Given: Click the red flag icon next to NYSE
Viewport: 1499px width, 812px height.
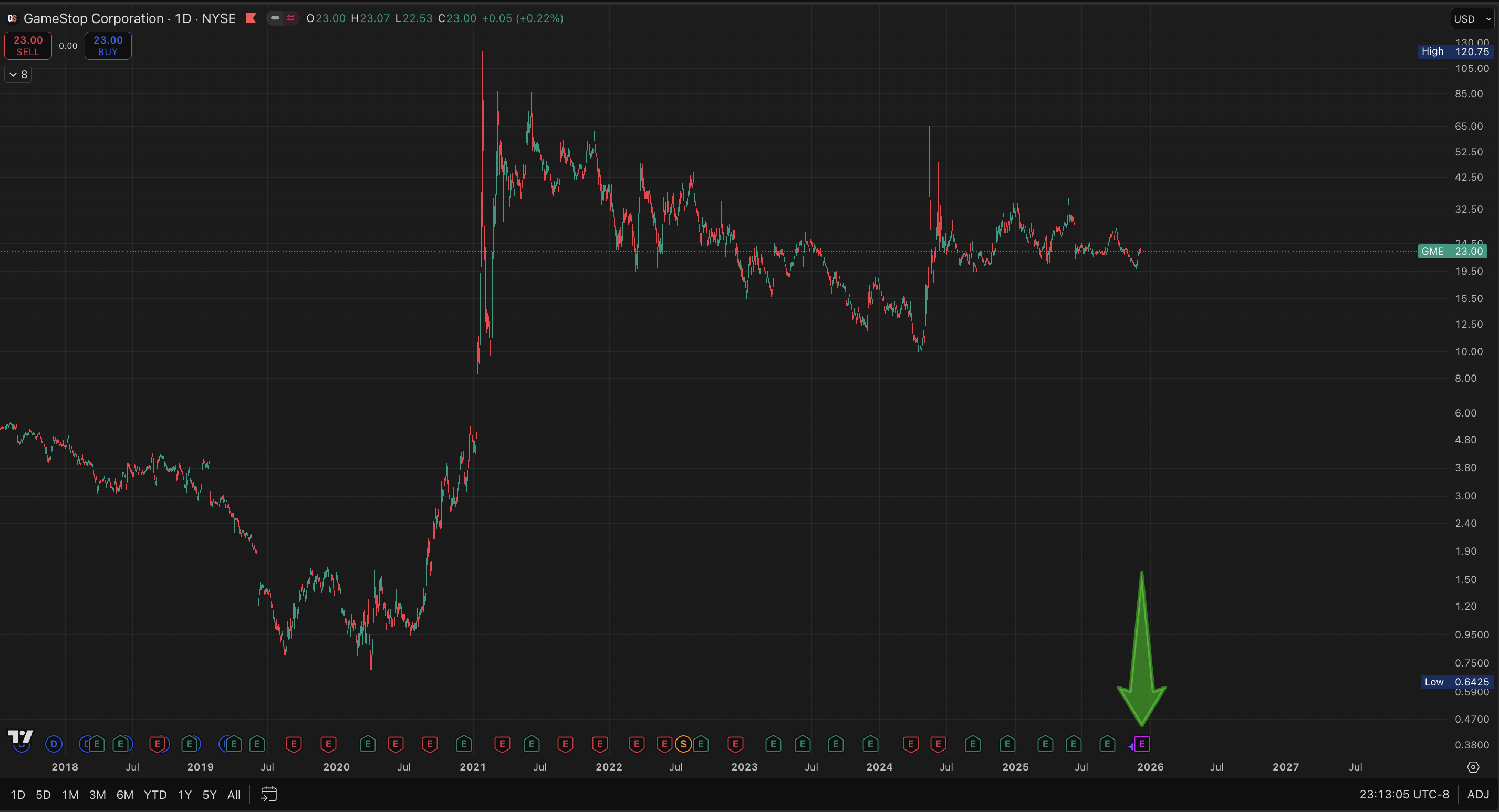Looking at the screenshot, I should (251, 18).
